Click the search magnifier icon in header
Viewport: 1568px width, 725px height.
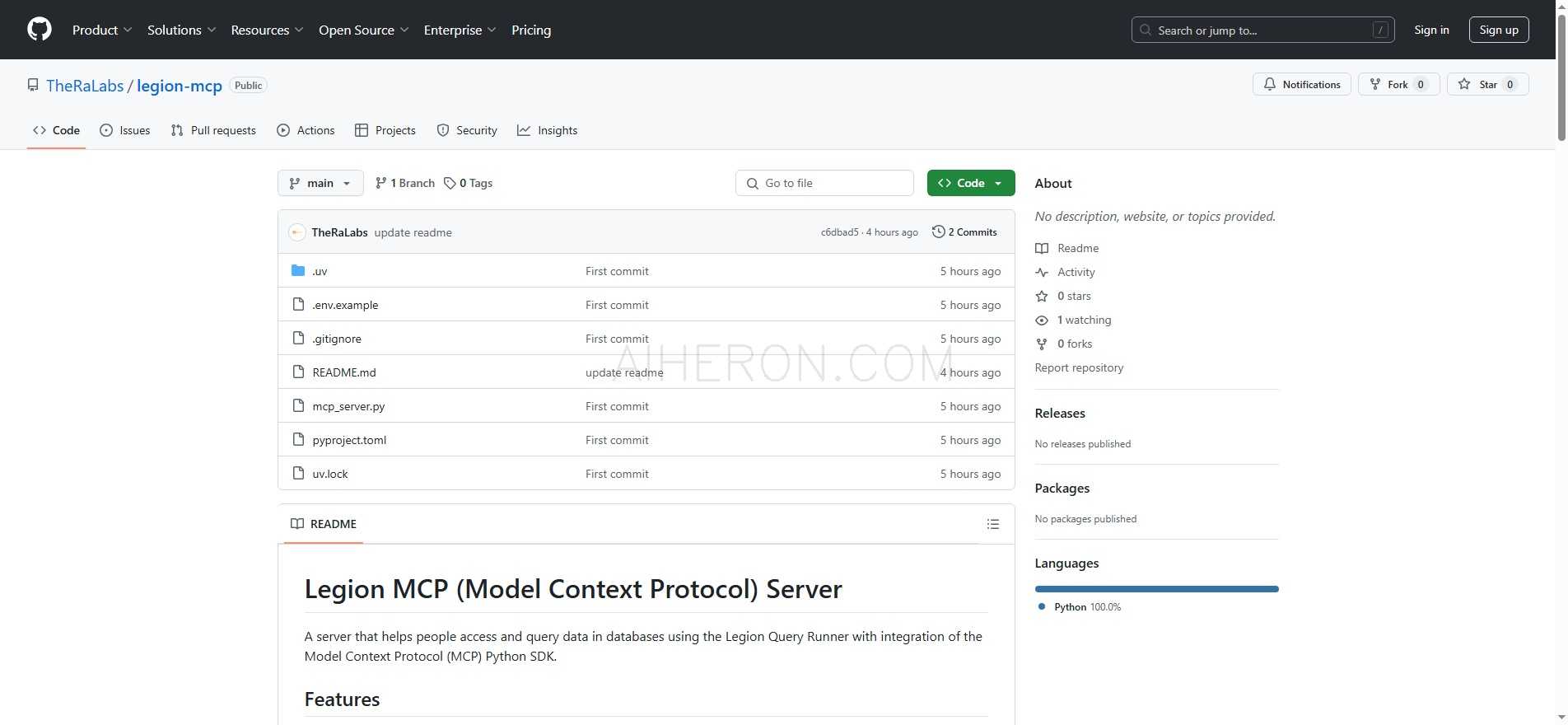point(1146,30)
